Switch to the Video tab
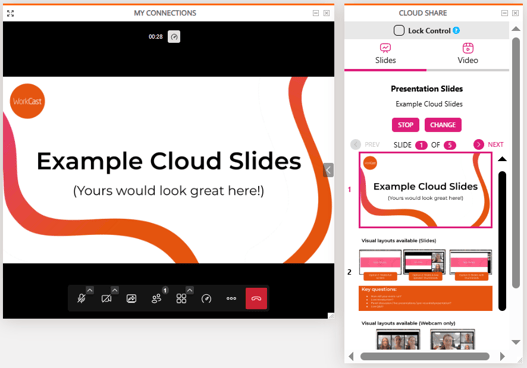This screenshot has width=527, height=368. point(468,54)
